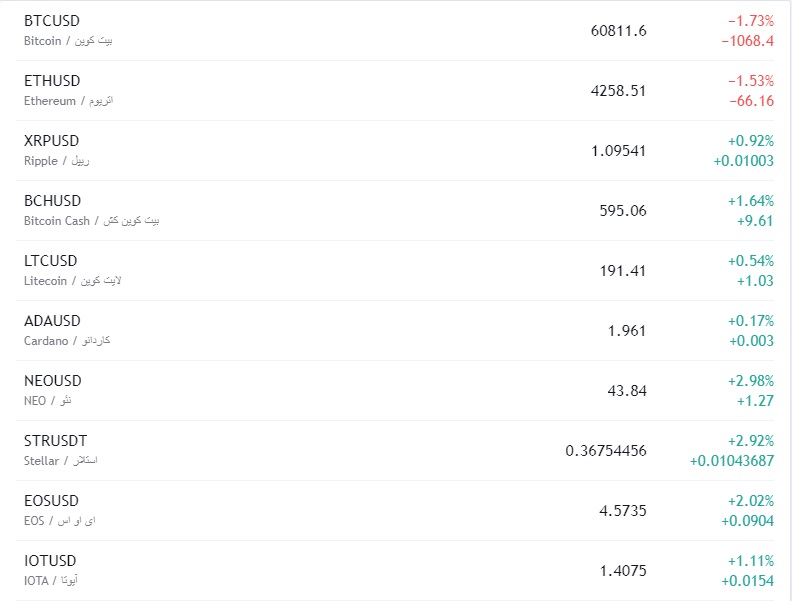Select the NEOUSD ticker

click(52, 381)
